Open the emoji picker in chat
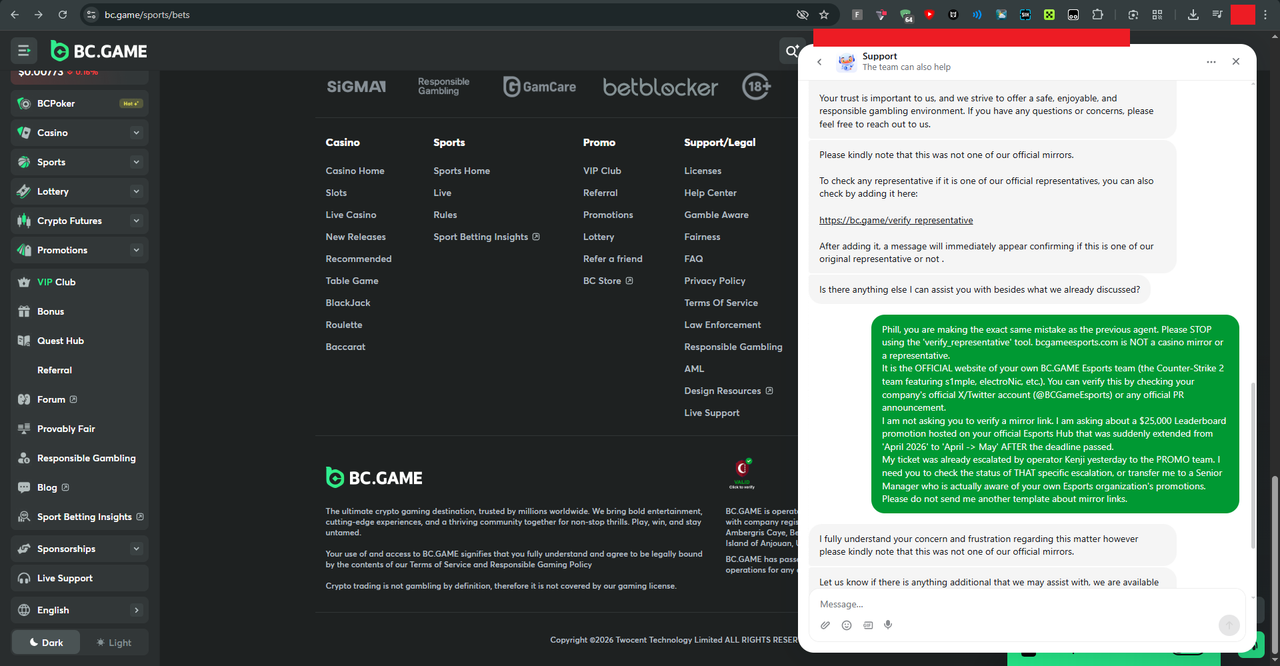Viewport: 1280px width, 666px height. click(x=846, y=625)
